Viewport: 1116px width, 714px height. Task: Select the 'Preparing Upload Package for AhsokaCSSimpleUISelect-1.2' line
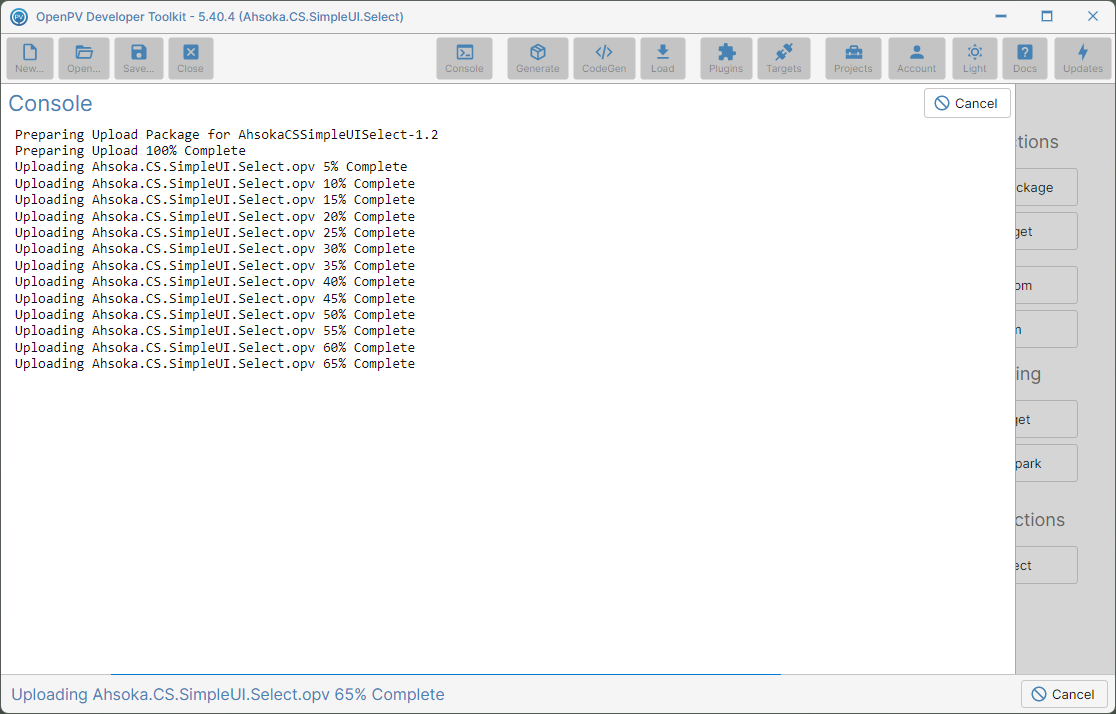click(226, 135)
